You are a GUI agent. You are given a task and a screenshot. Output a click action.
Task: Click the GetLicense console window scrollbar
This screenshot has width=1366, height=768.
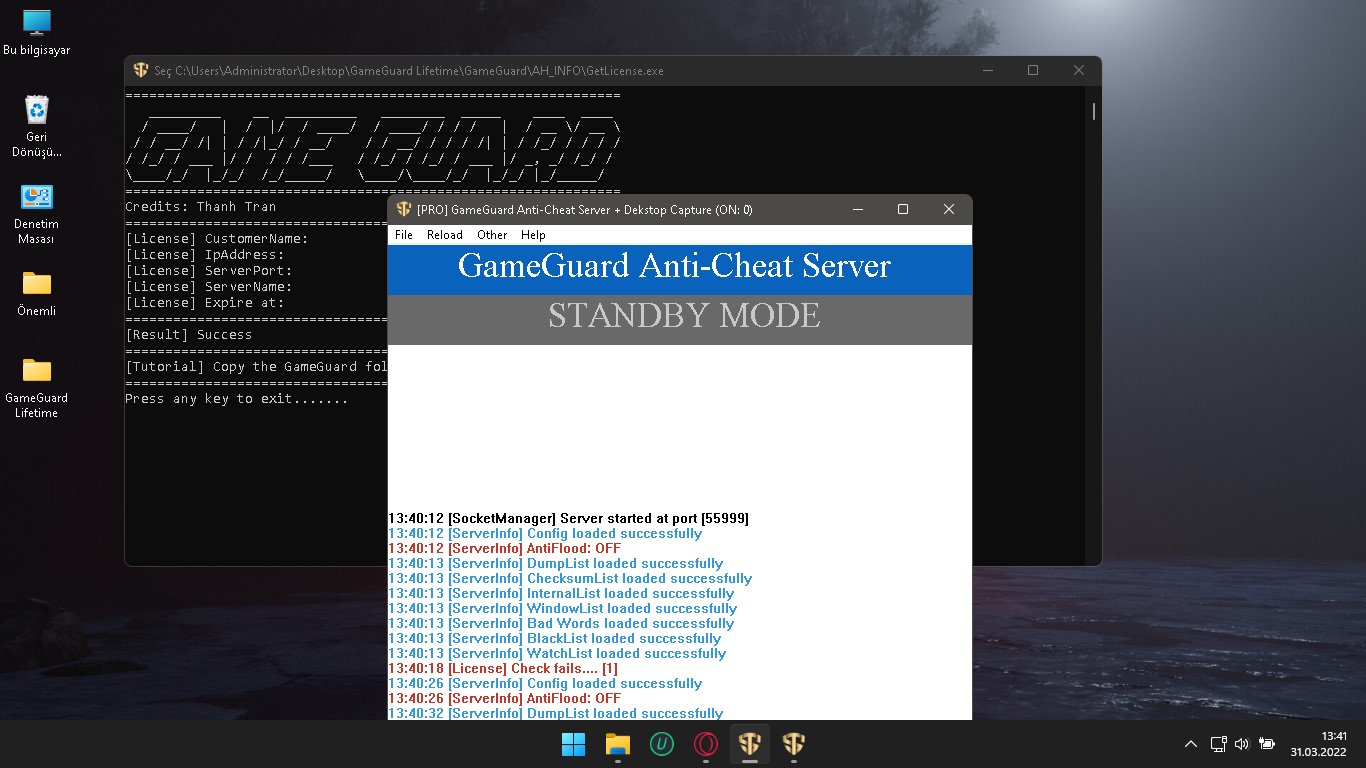coord(1093,112)
